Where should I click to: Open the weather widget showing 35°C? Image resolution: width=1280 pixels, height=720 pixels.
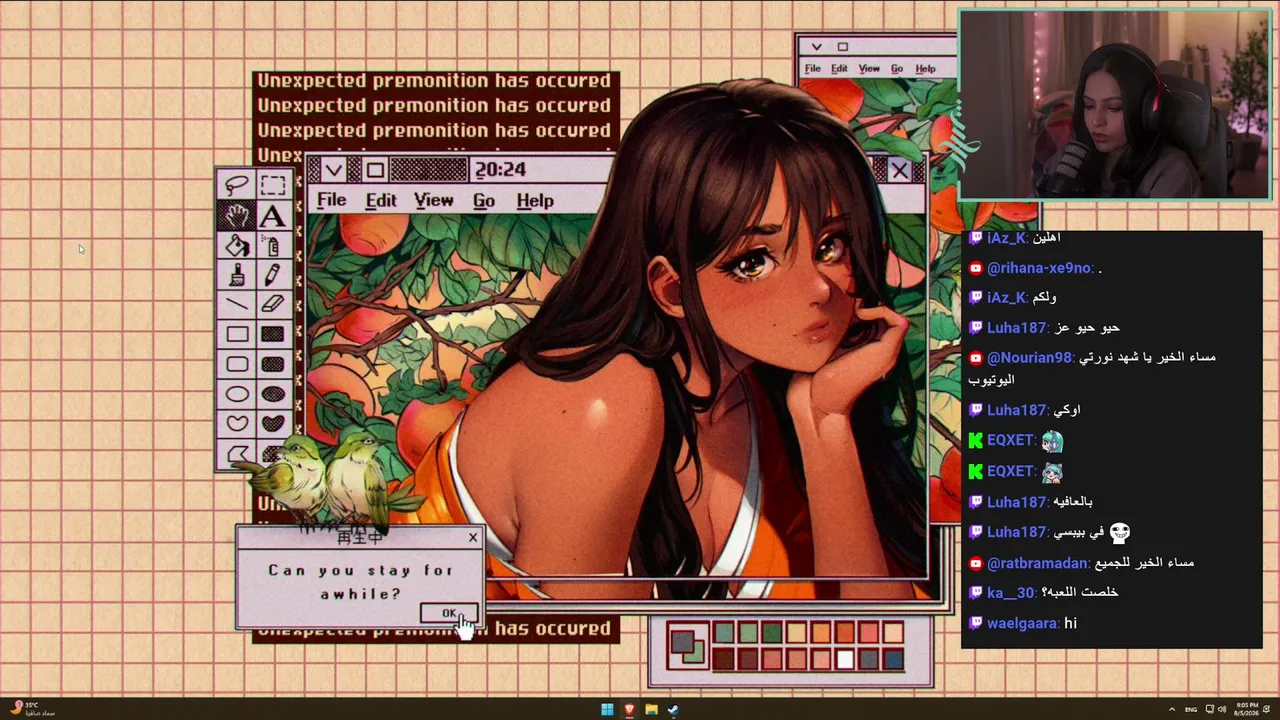(x=32, y=708)
